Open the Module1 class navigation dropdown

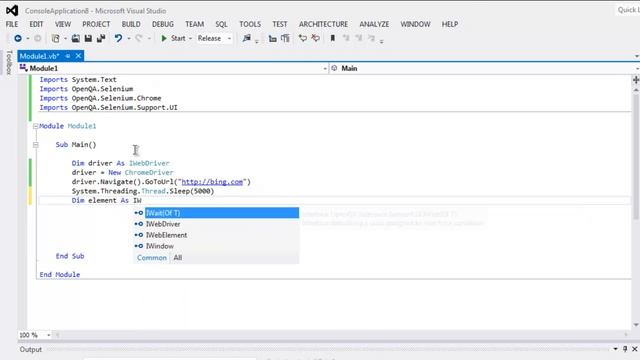coord(173,68)
